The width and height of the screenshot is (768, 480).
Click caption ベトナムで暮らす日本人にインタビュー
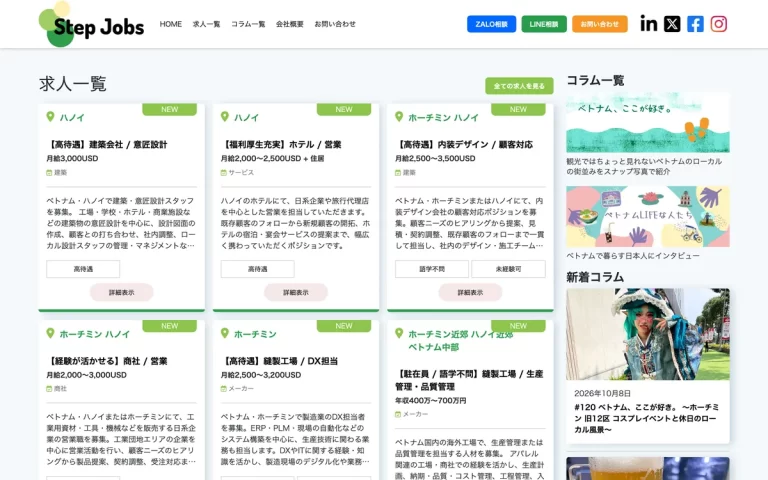[633, 256]
